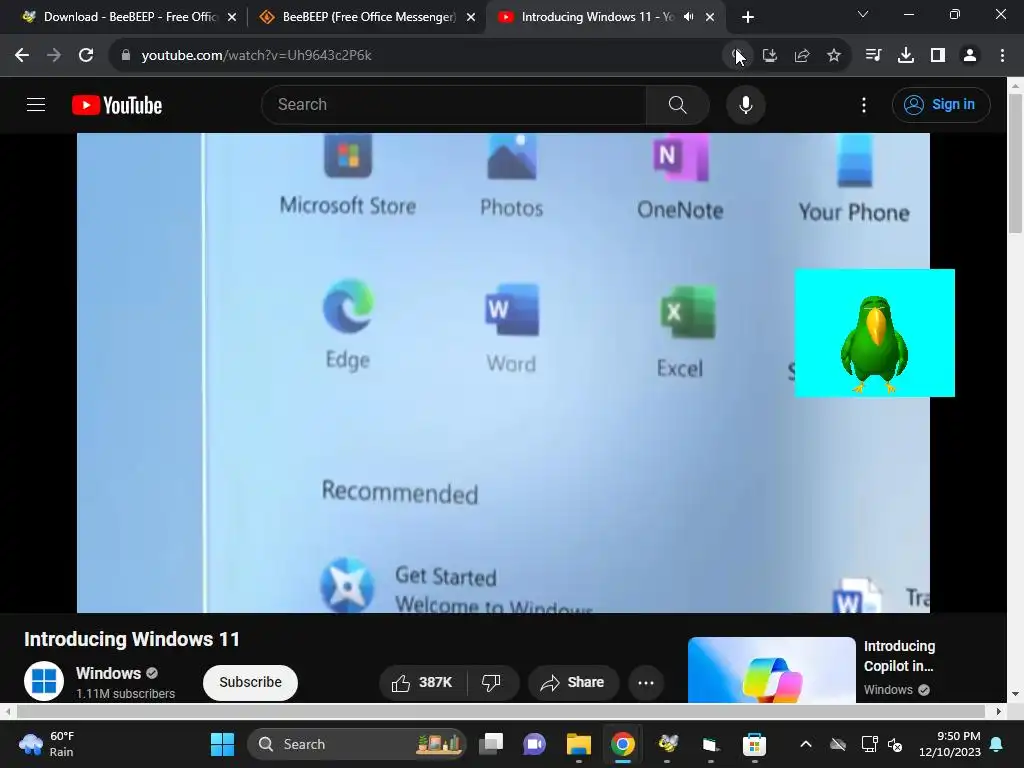Open the Windows channel name link
This screenshot has height=768, width=1024.
(108, 673)
